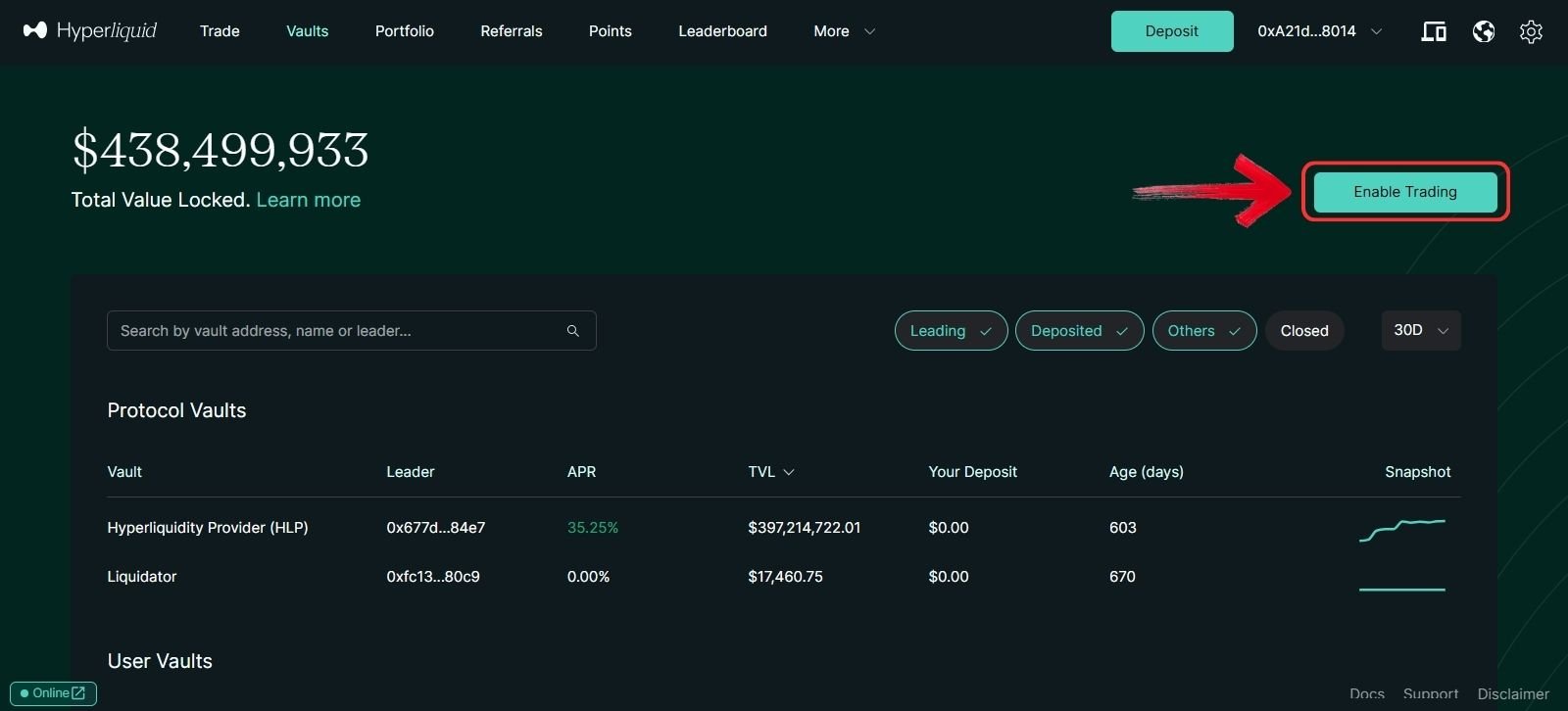1568x711 pixels.
Task: Click the $17,460.75 TVL value
Action: pos(785,577)
